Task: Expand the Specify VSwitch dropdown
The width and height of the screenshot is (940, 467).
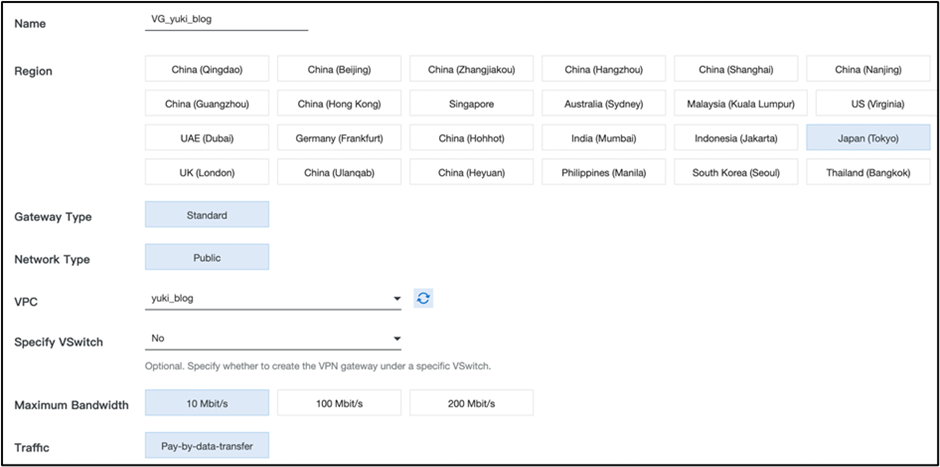Action: click(273, 339)
